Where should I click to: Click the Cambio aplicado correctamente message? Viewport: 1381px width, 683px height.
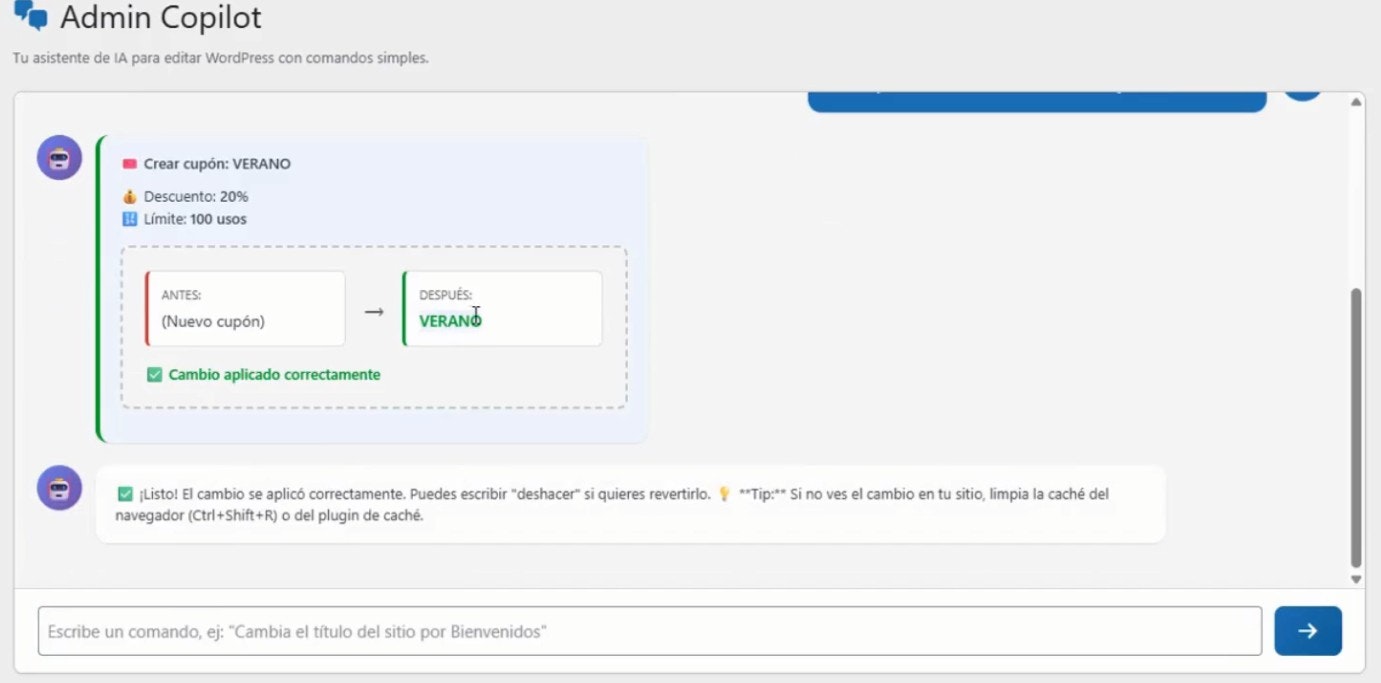(274, 375)
